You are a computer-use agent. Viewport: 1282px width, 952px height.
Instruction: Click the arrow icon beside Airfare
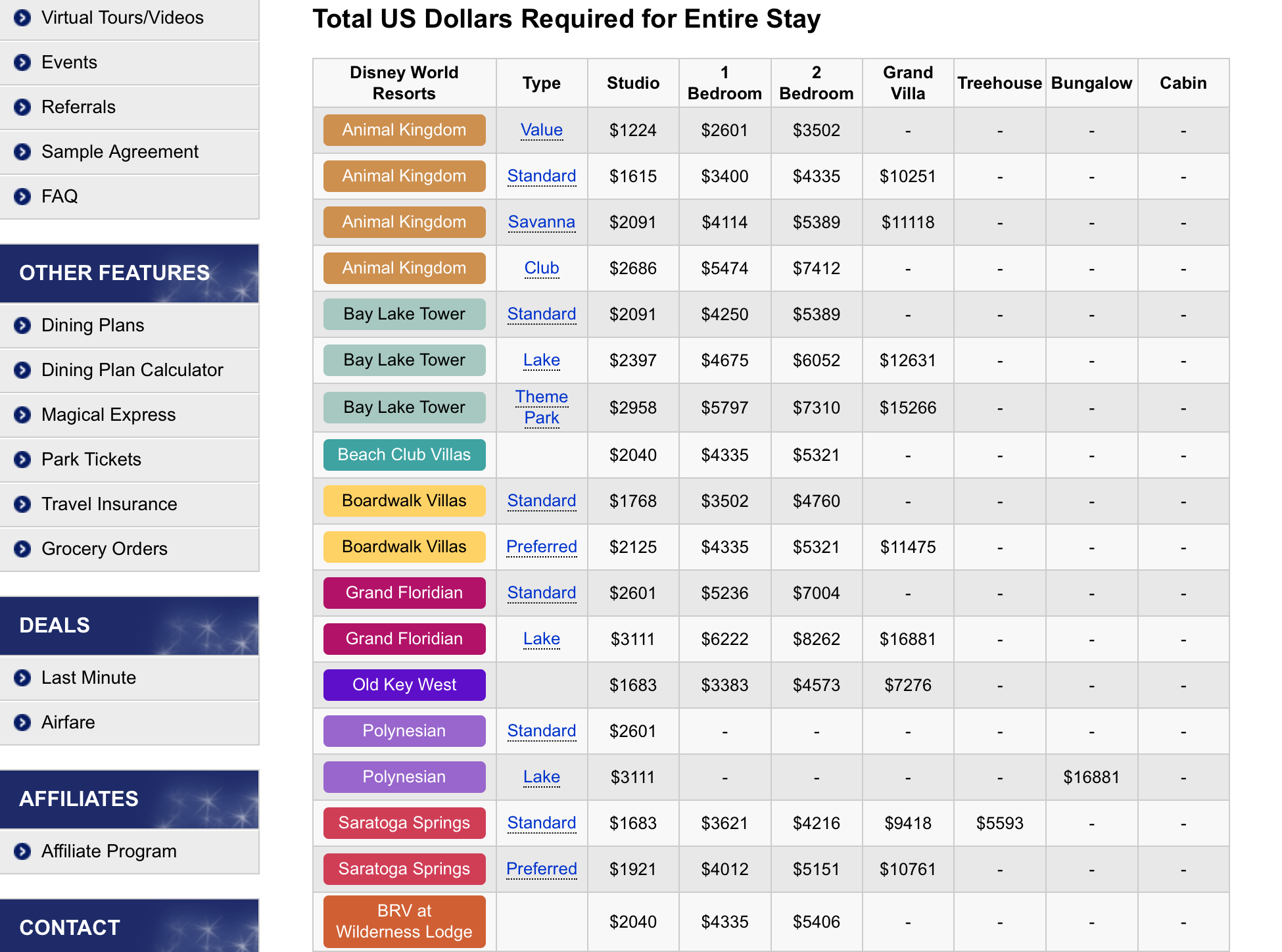pyautogui.click(x=22, y=723)
